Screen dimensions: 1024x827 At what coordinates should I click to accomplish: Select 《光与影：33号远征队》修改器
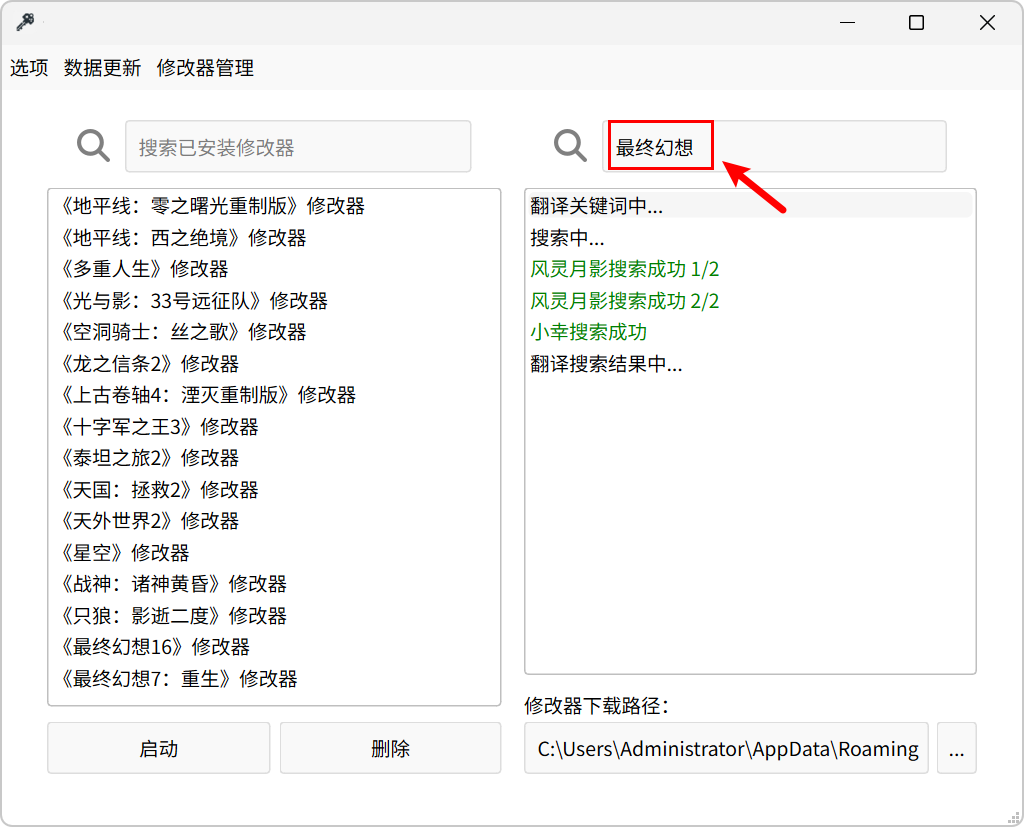click(x=274, y=301)
